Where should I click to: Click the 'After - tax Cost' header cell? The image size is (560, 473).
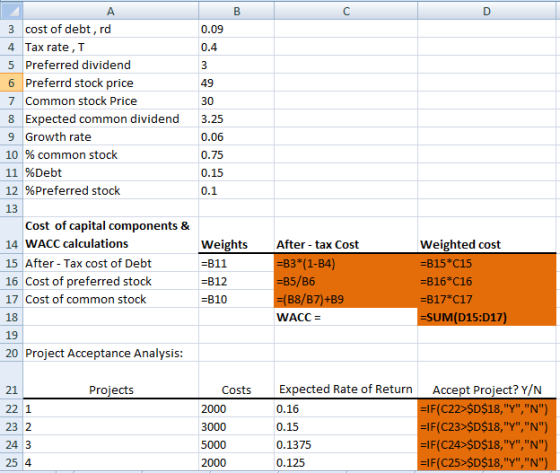[346, 235]
